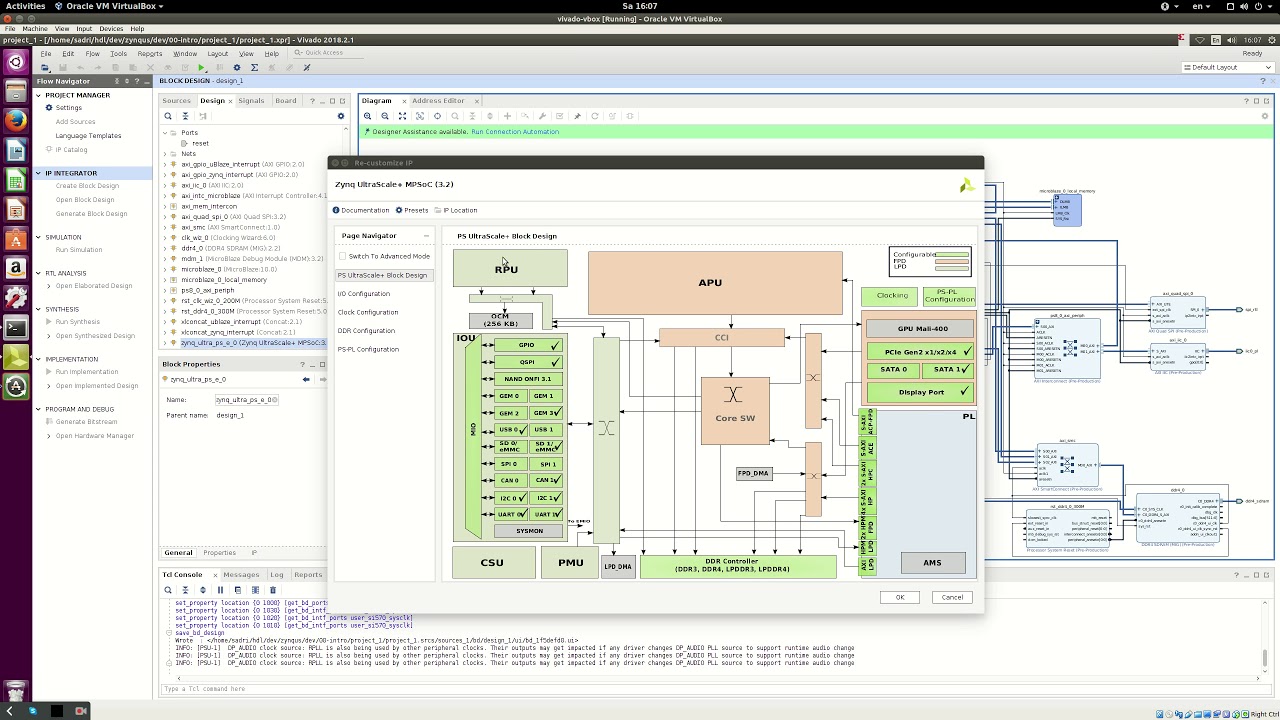Open Firefox from the Ubuntu dock
Screen dimensions: 1280x720
tap(15, 120)
